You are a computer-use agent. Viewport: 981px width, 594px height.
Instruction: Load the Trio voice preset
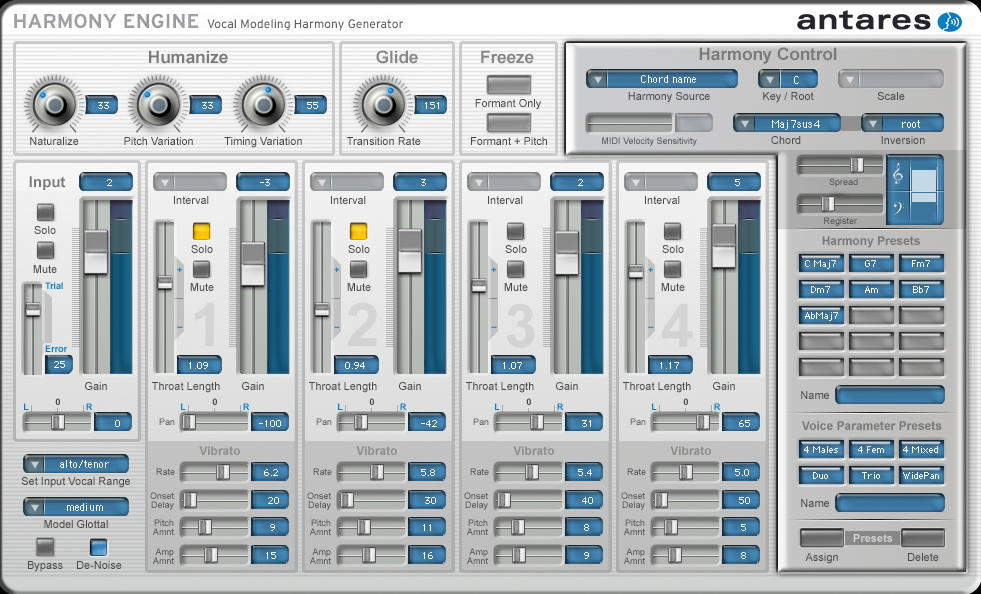pyautogui.click(x=871, y=476)
